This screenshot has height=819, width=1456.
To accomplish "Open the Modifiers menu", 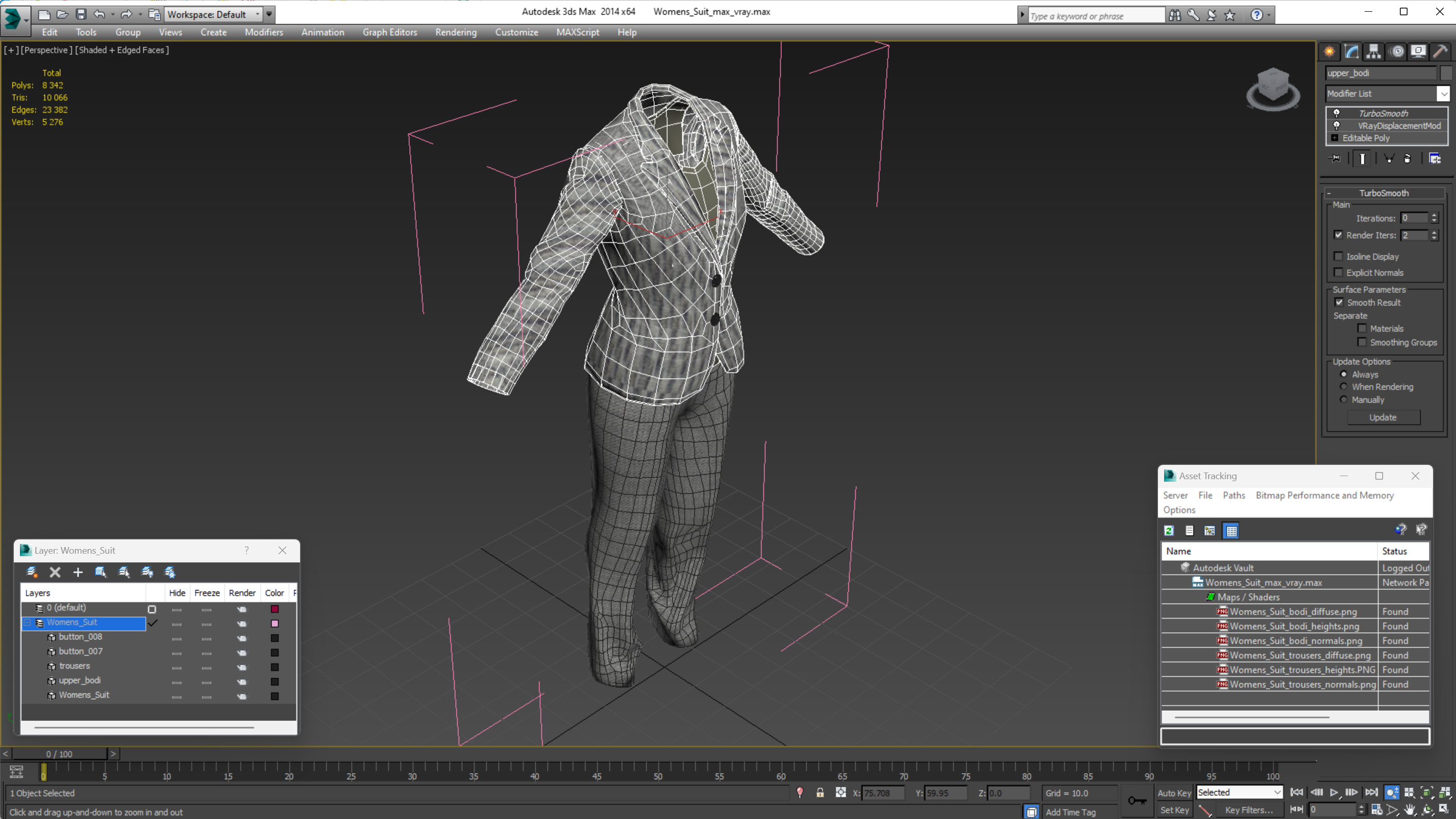I will 263,32.
